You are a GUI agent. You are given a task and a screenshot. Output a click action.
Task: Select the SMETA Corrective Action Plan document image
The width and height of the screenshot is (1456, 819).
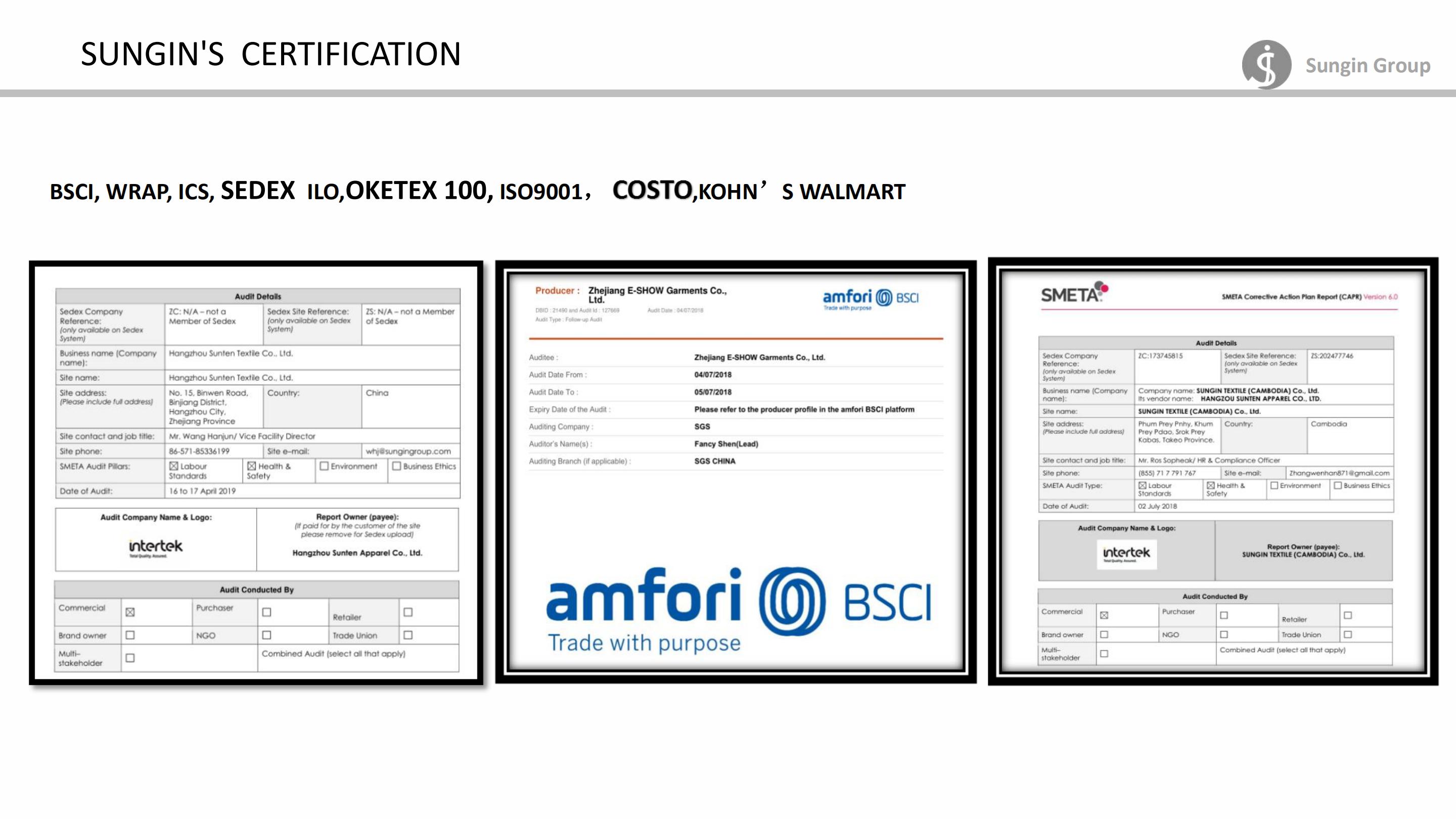click(x=1213, y=471)
